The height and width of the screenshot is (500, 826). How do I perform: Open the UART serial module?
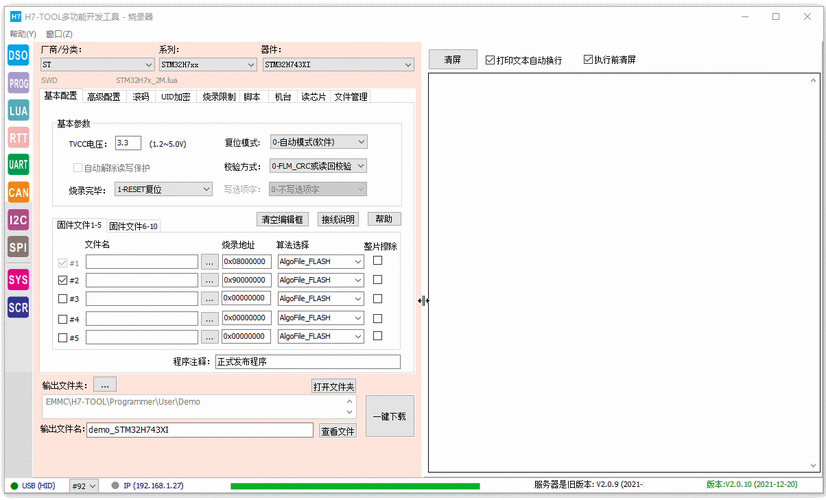pos(18,164)
